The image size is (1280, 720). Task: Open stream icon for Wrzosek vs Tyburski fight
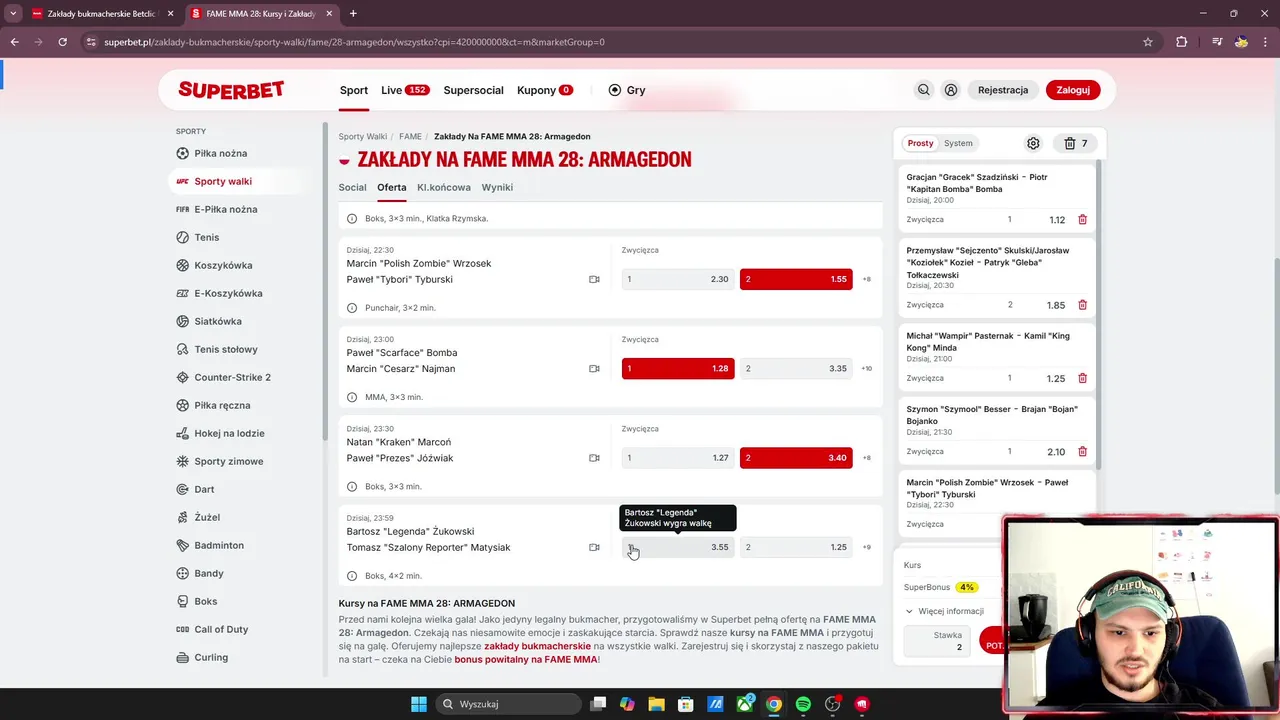[x=594, y=280]
